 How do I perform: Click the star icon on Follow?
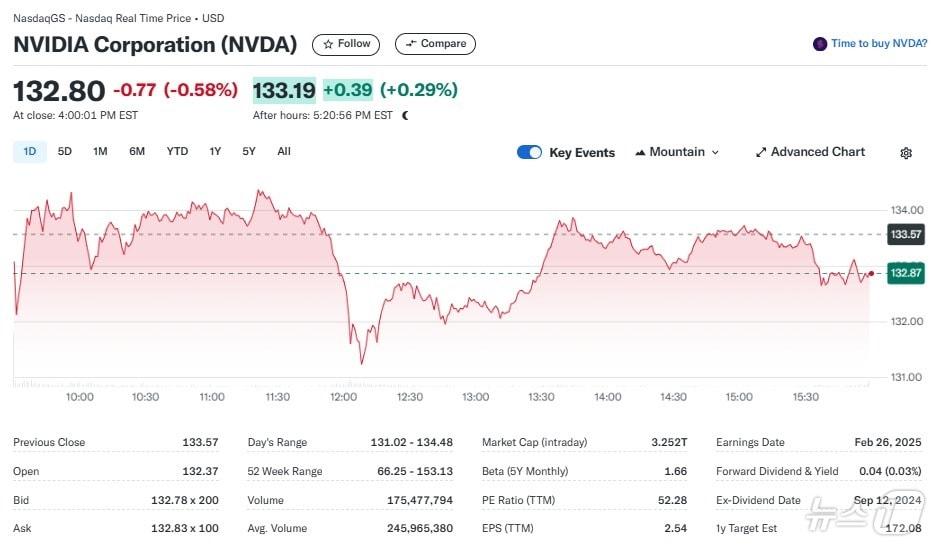[328, 44]
